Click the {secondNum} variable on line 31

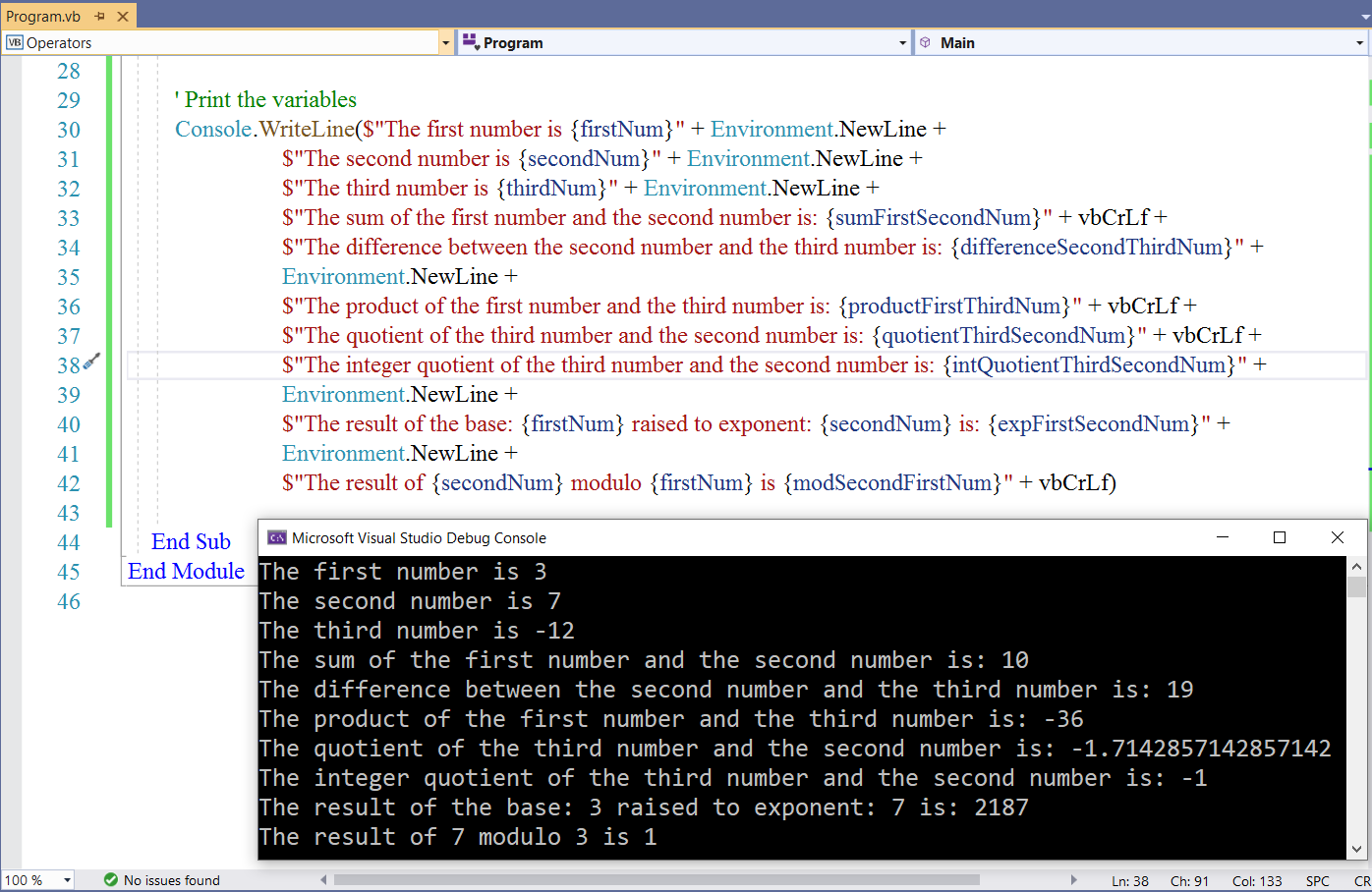click(x=583, y=158)
